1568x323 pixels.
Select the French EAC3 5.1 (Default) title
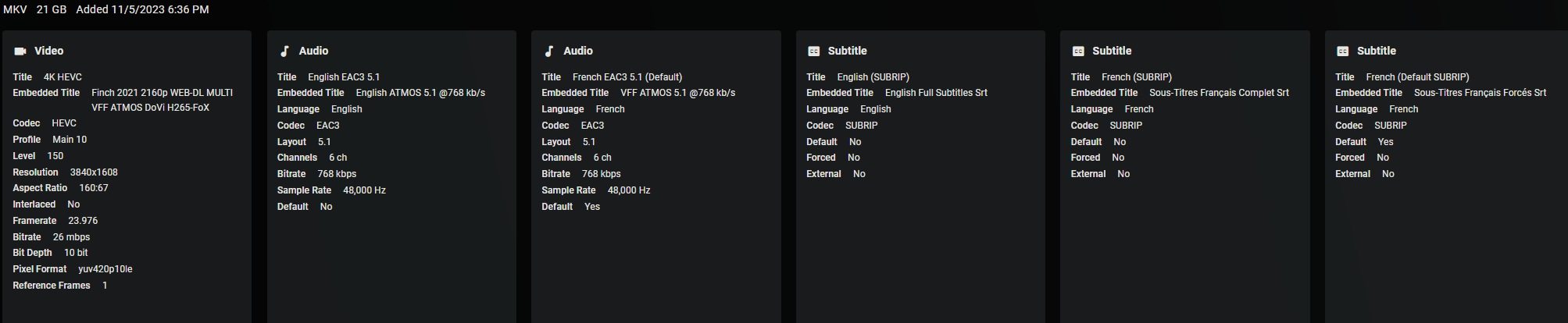coord(627,77)
